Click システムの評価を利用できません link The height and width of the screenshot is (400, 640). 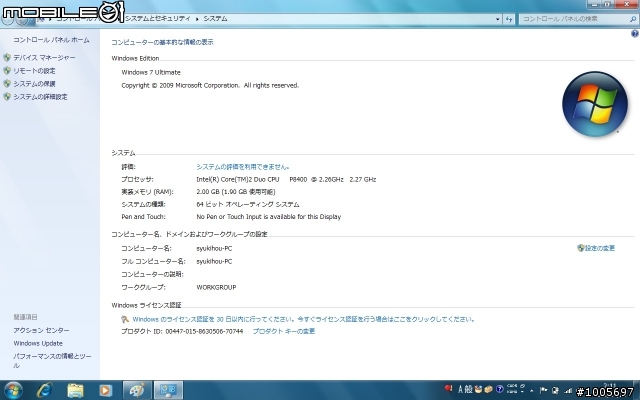[x=243, y=167]
